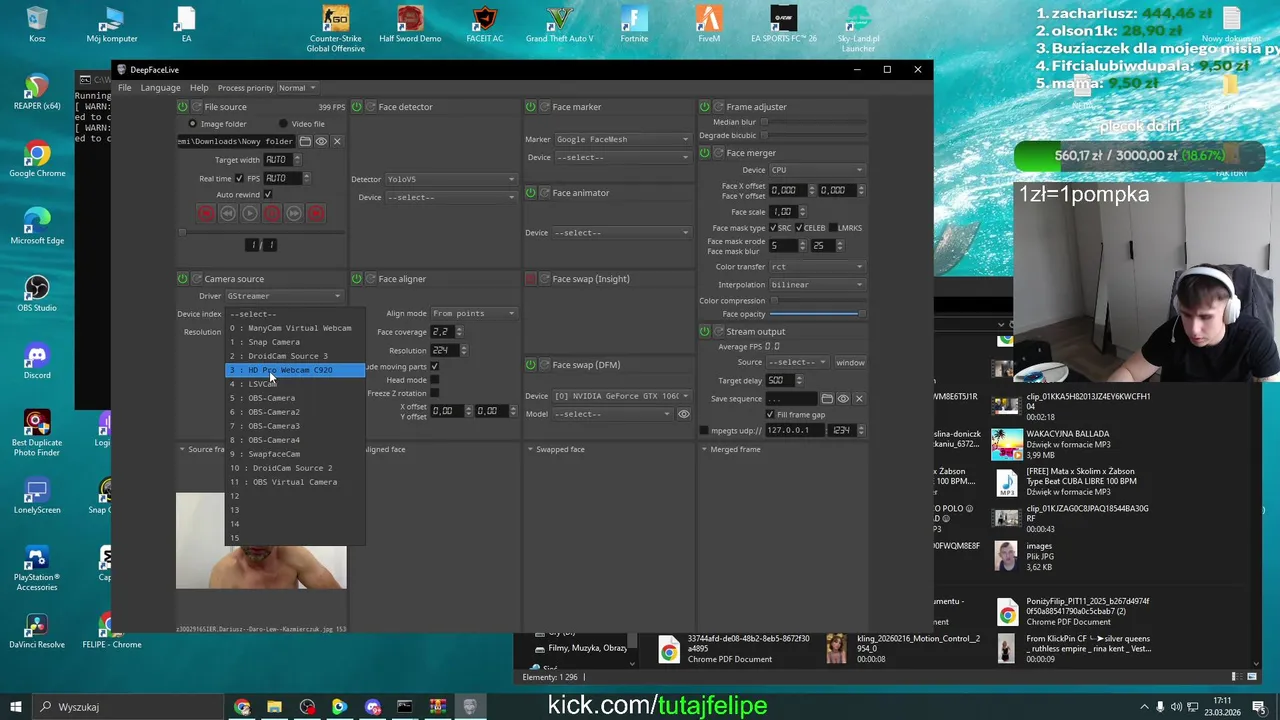Jump to last frame in File source
This screenshot has width=1280, height=720.
316,213
